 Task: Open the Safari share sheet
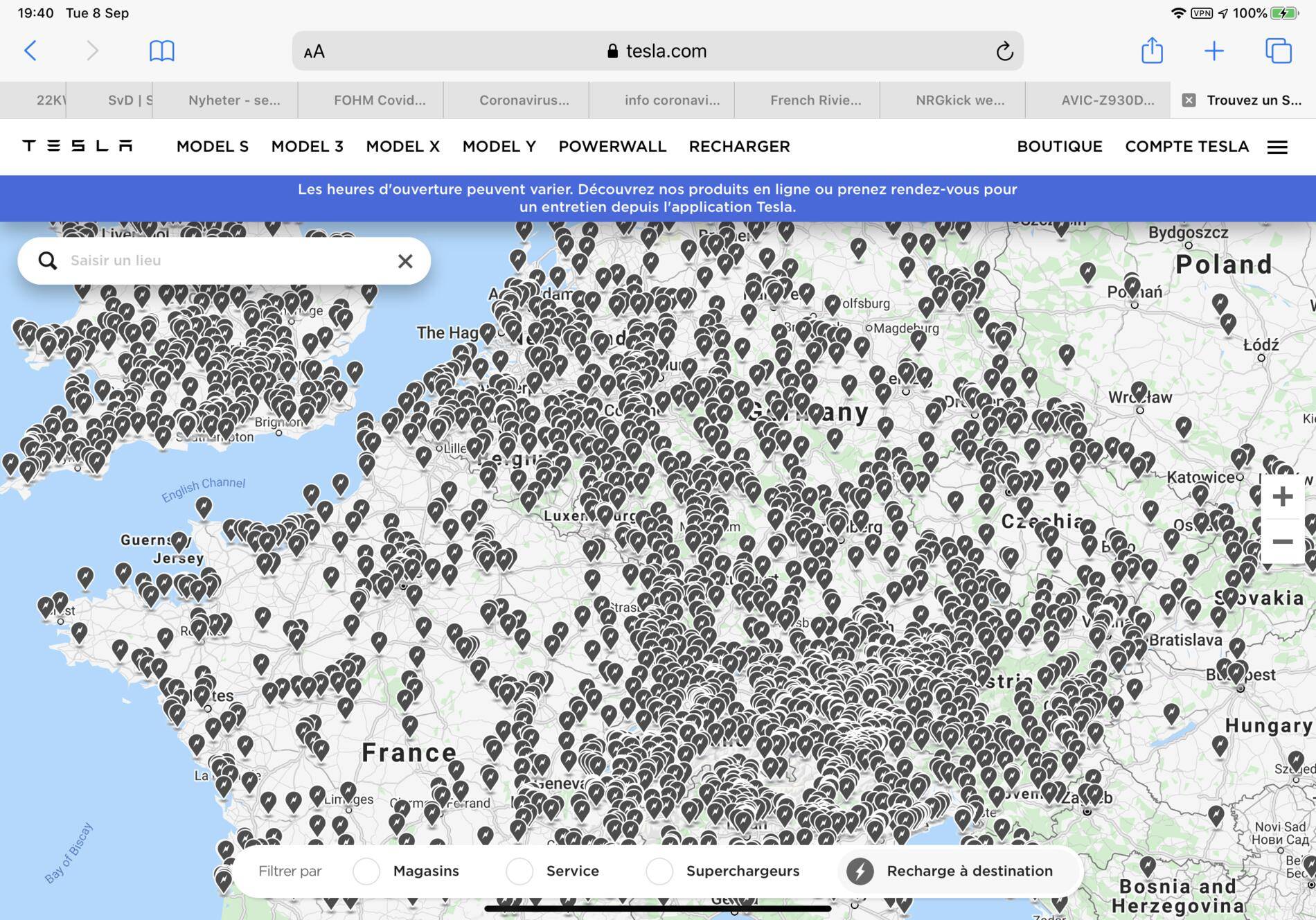pyautogui.click(x=1152, y=50)
